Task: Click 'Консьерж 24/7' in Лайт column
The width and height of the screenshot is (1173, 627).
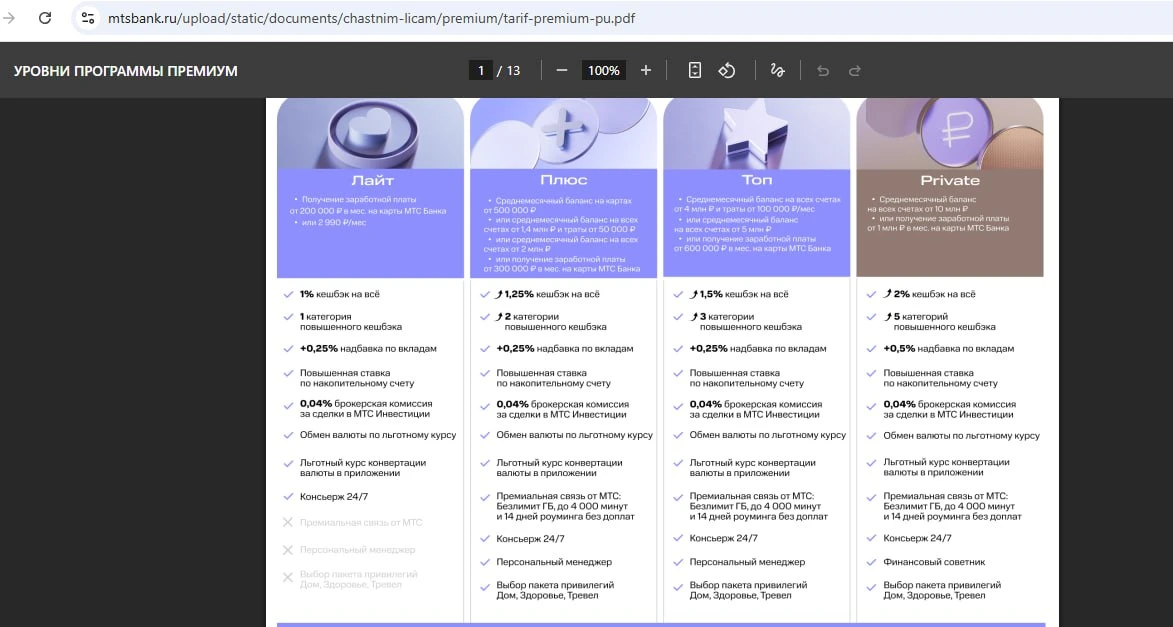Action: 334,496
